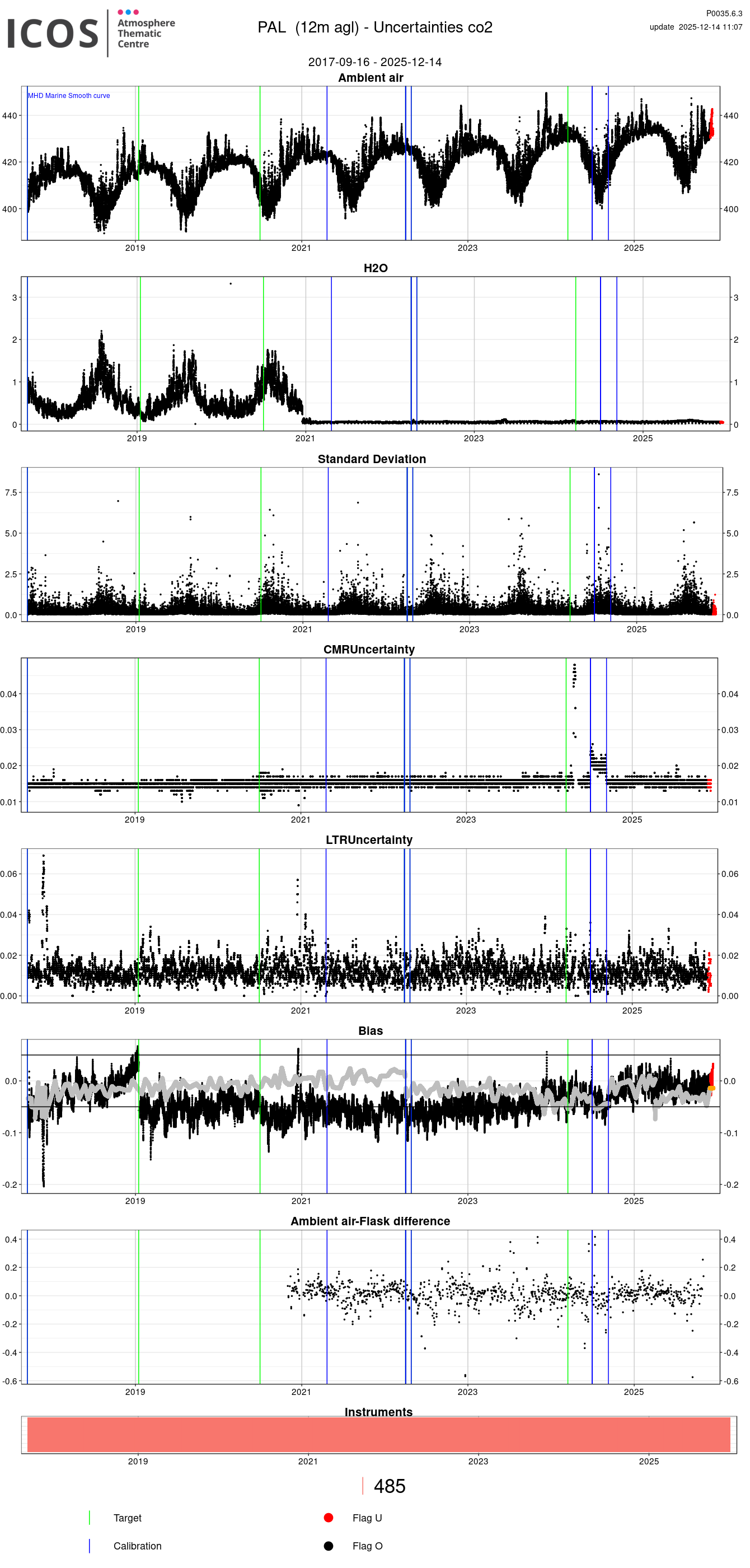Click the Ambient air plot title

pos(371,78)
